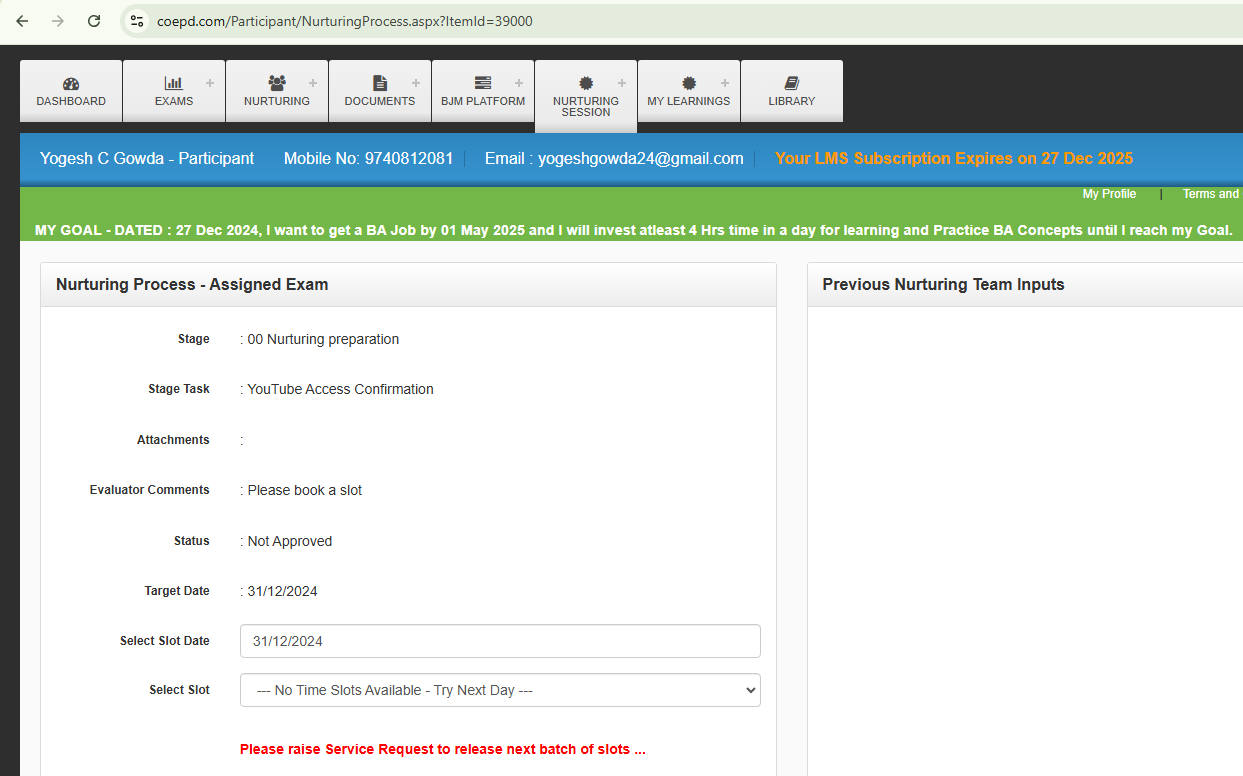Click the My Learnings badge icon
Viewport: 1243px width, 776px height.
click(689, 84)
